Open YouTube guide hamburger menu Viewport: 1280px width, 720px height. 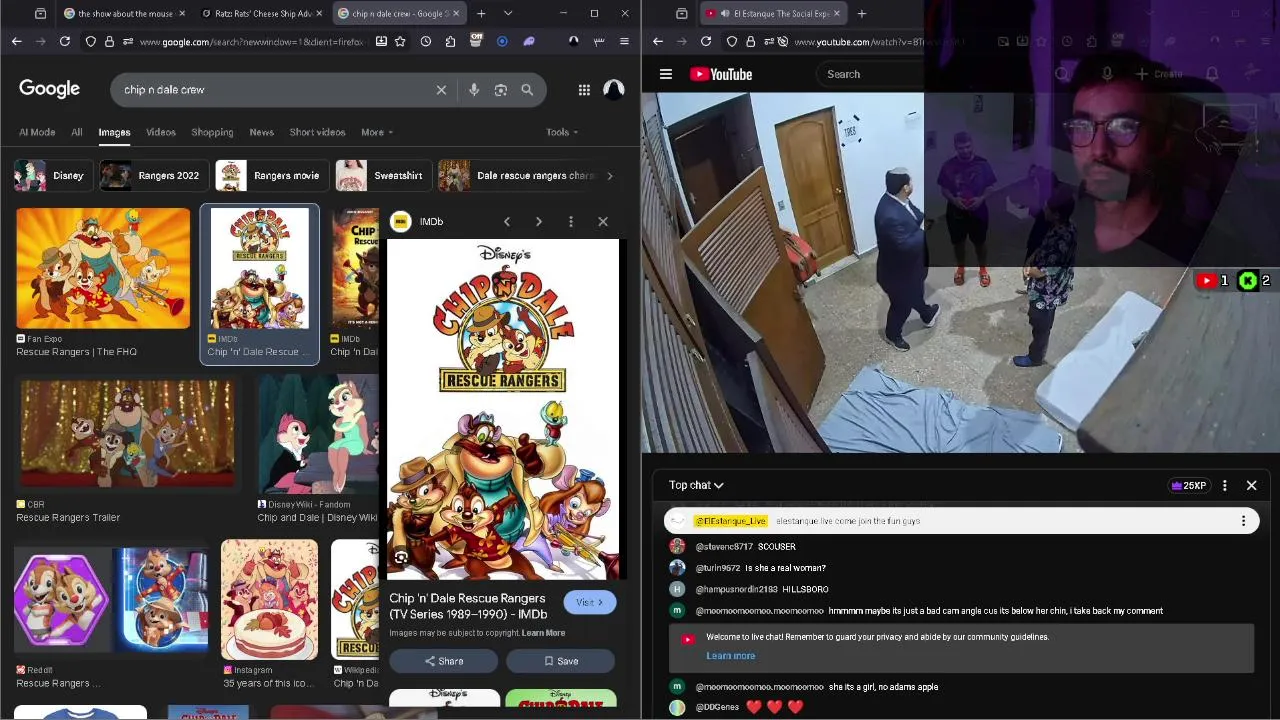pos(665,74)
